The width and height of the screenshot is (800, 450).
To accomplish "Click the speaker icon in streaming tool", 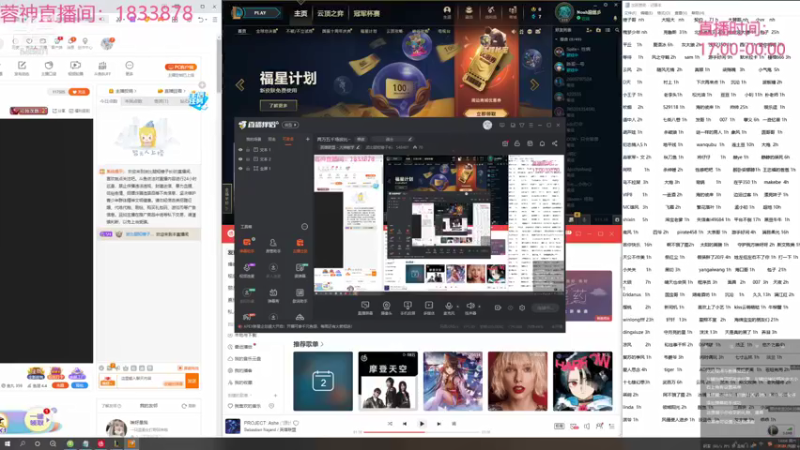I will point(470,306).
